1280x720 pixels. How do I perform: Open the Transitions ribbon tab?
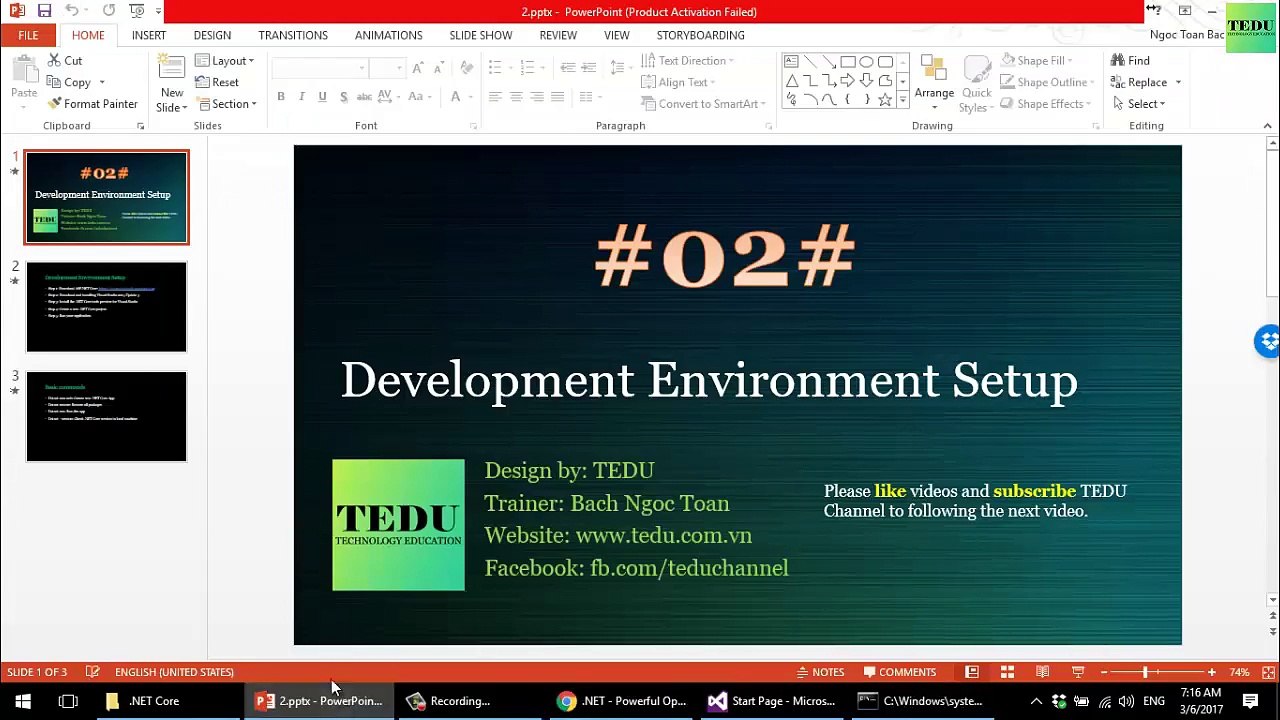coord(293,35)
